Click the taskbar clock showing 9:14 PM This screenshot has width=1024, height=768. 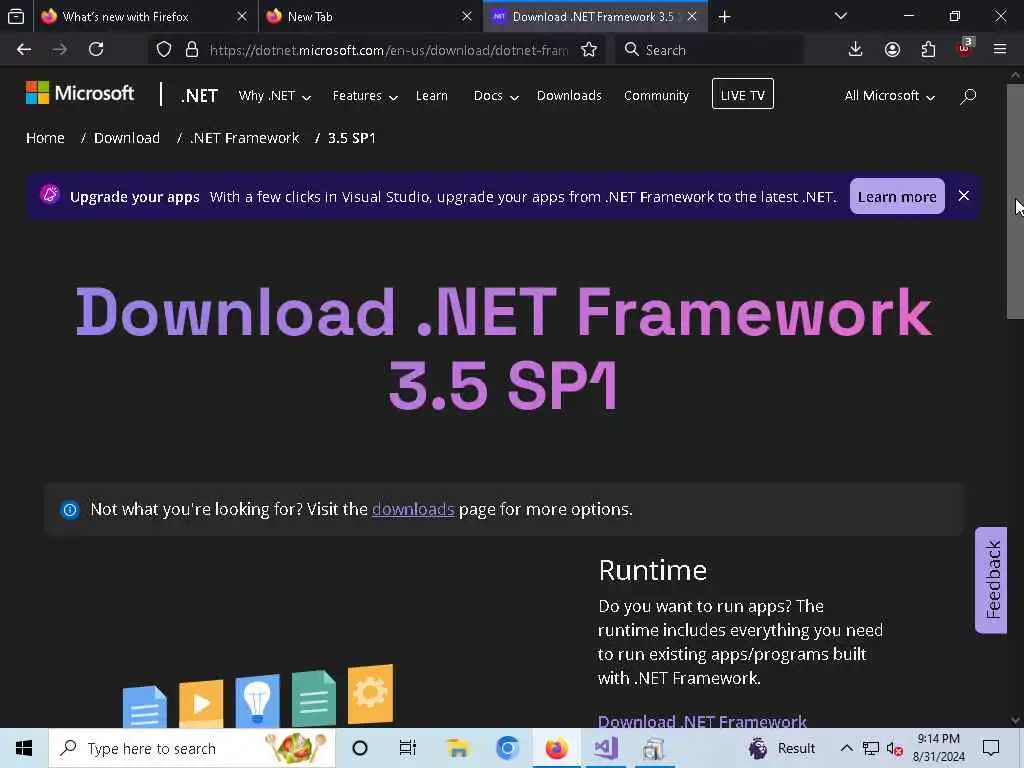938,748
